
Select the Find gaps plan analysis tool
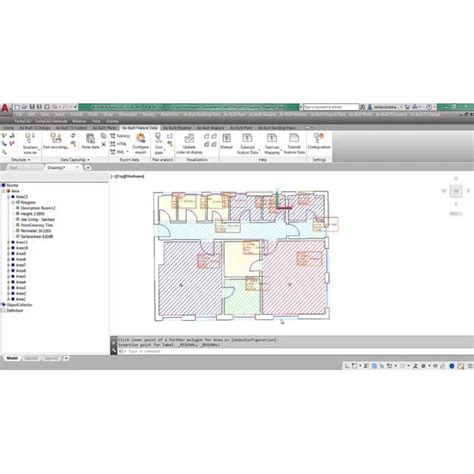pos(159,144)
